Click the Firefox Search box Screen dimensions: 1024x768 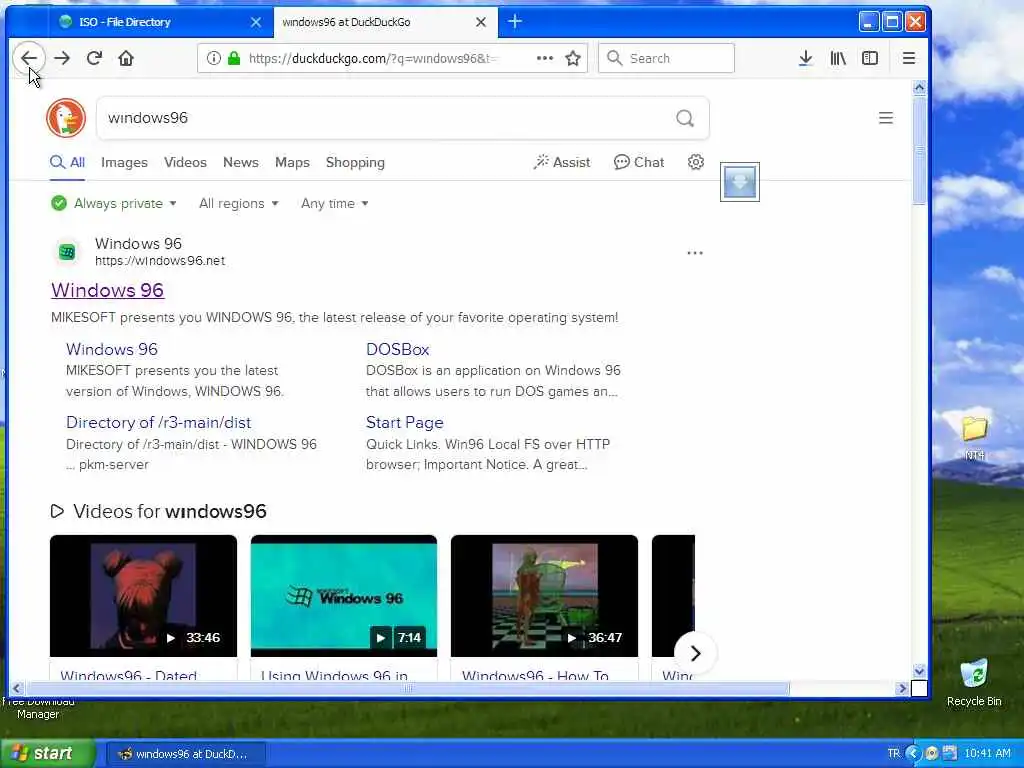pyautogui.click(x=666, y=58)
